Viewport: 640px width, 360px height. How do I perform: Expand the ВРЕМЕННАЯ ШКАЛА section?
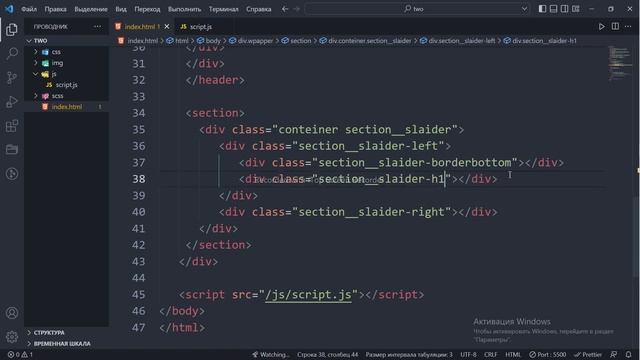coord(62,344)
